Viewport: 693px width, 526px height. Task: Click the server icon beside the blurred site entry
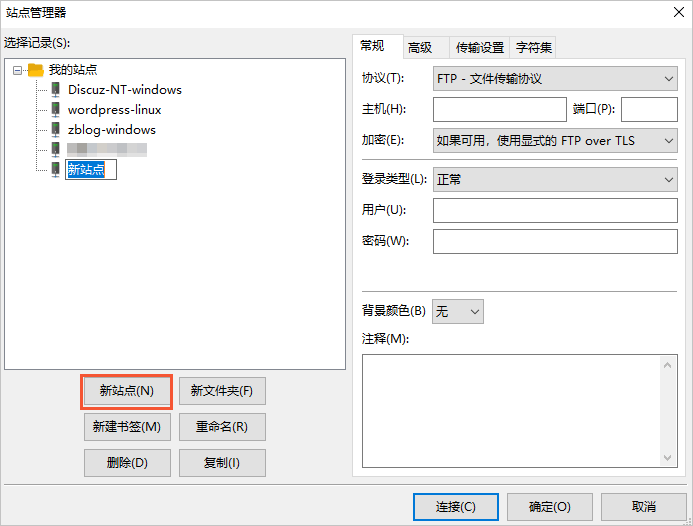coord(55,149)
